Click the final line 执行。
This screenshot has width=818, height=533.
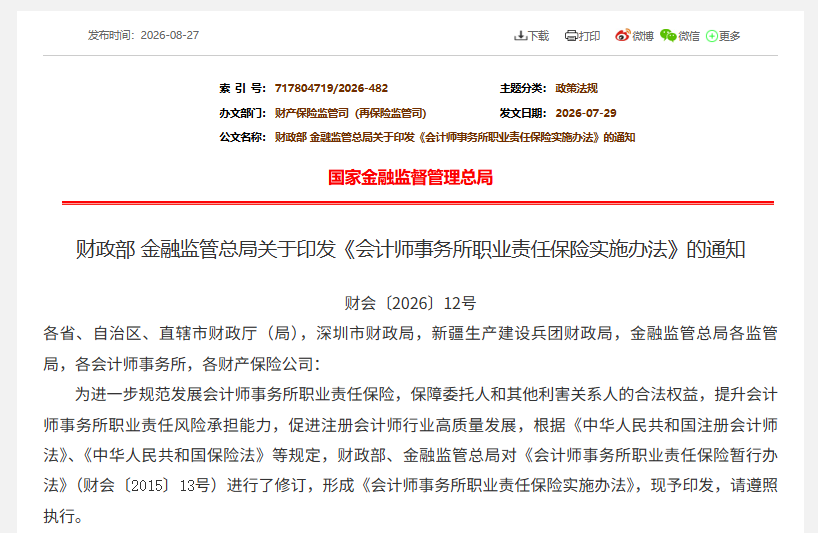63,516
